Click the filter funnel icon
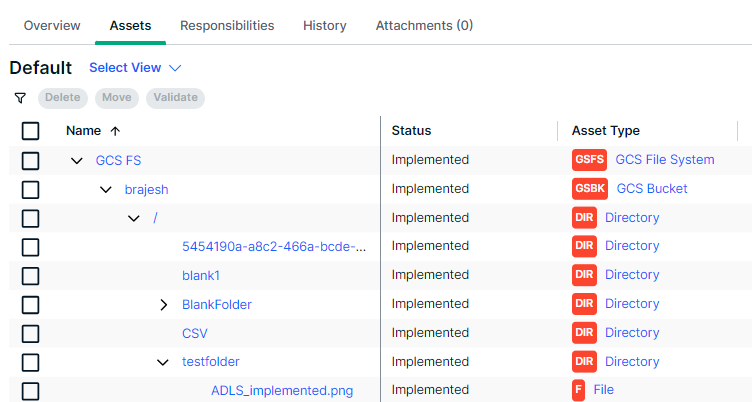This screenshot has height=402, width=752. [20, 98]
